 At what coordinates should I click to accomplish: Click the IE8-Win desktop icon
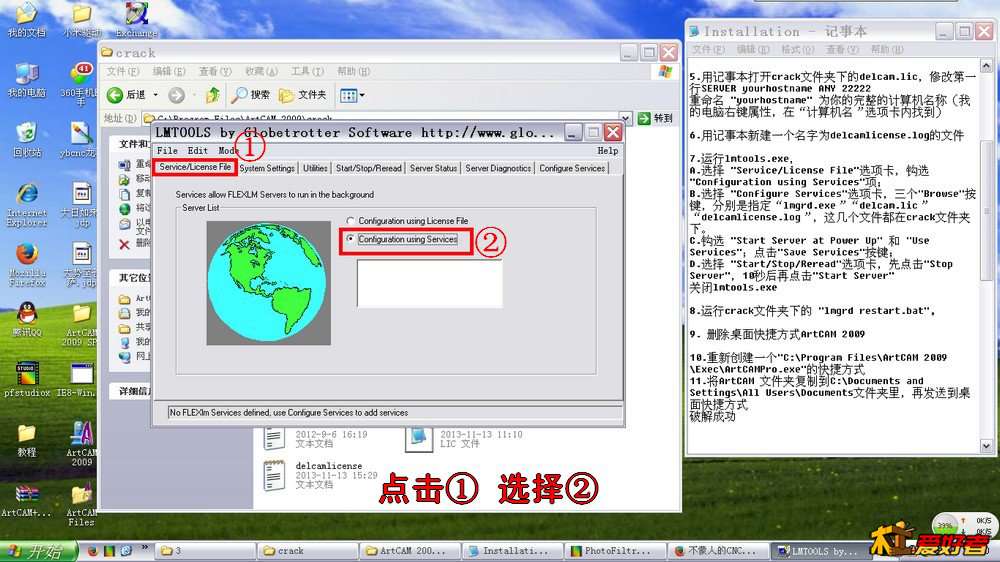point(80,380)
